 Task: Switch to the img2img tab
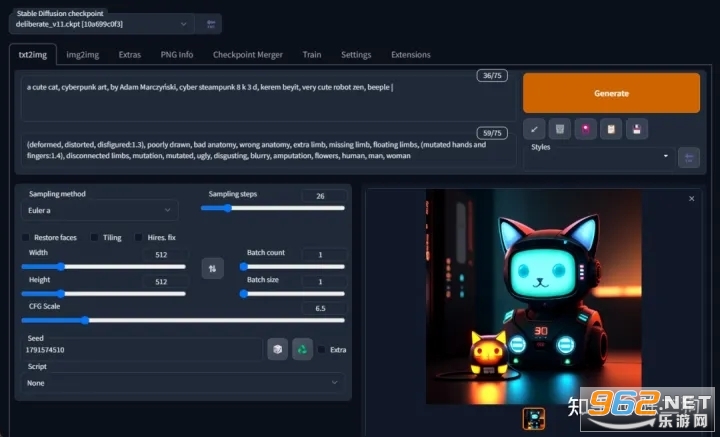coord(82,55)
